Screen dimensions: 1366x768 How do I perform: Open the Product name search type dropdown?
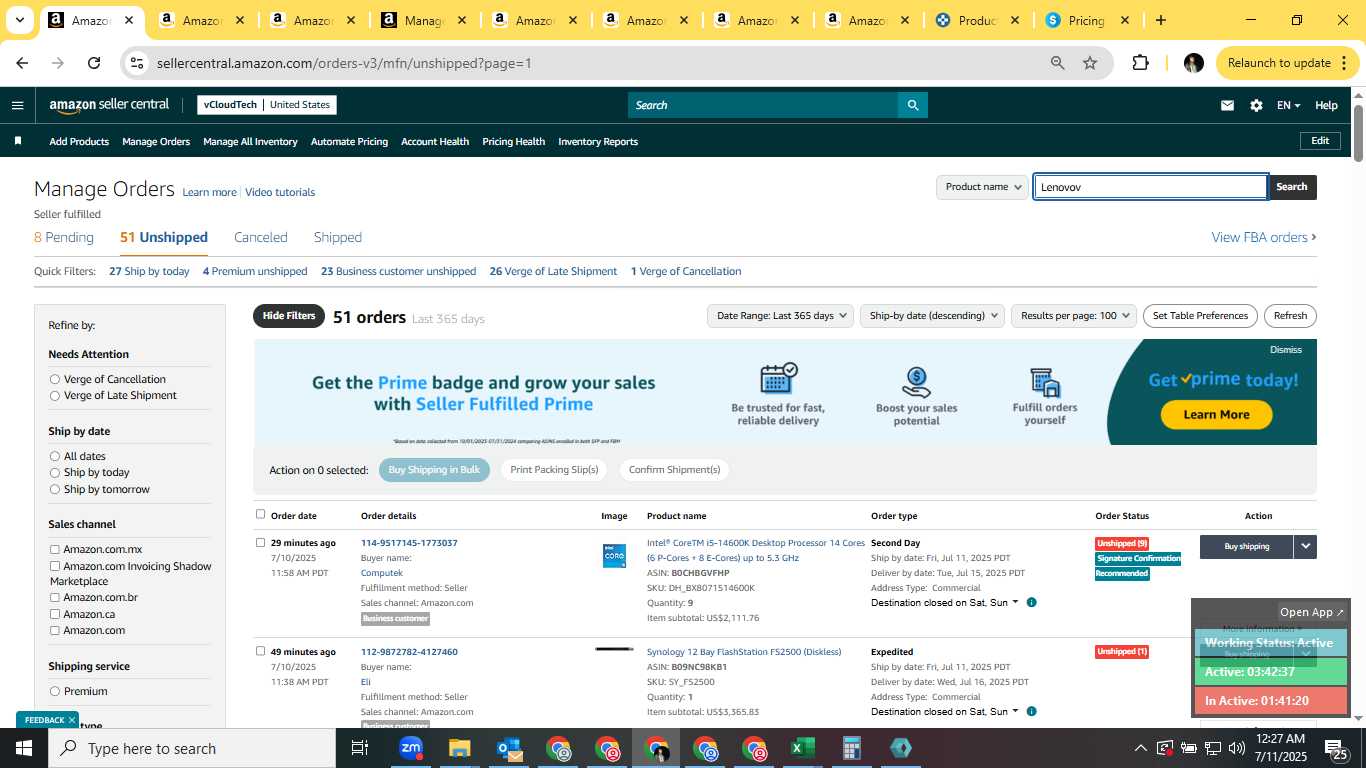tap(982, 187)
